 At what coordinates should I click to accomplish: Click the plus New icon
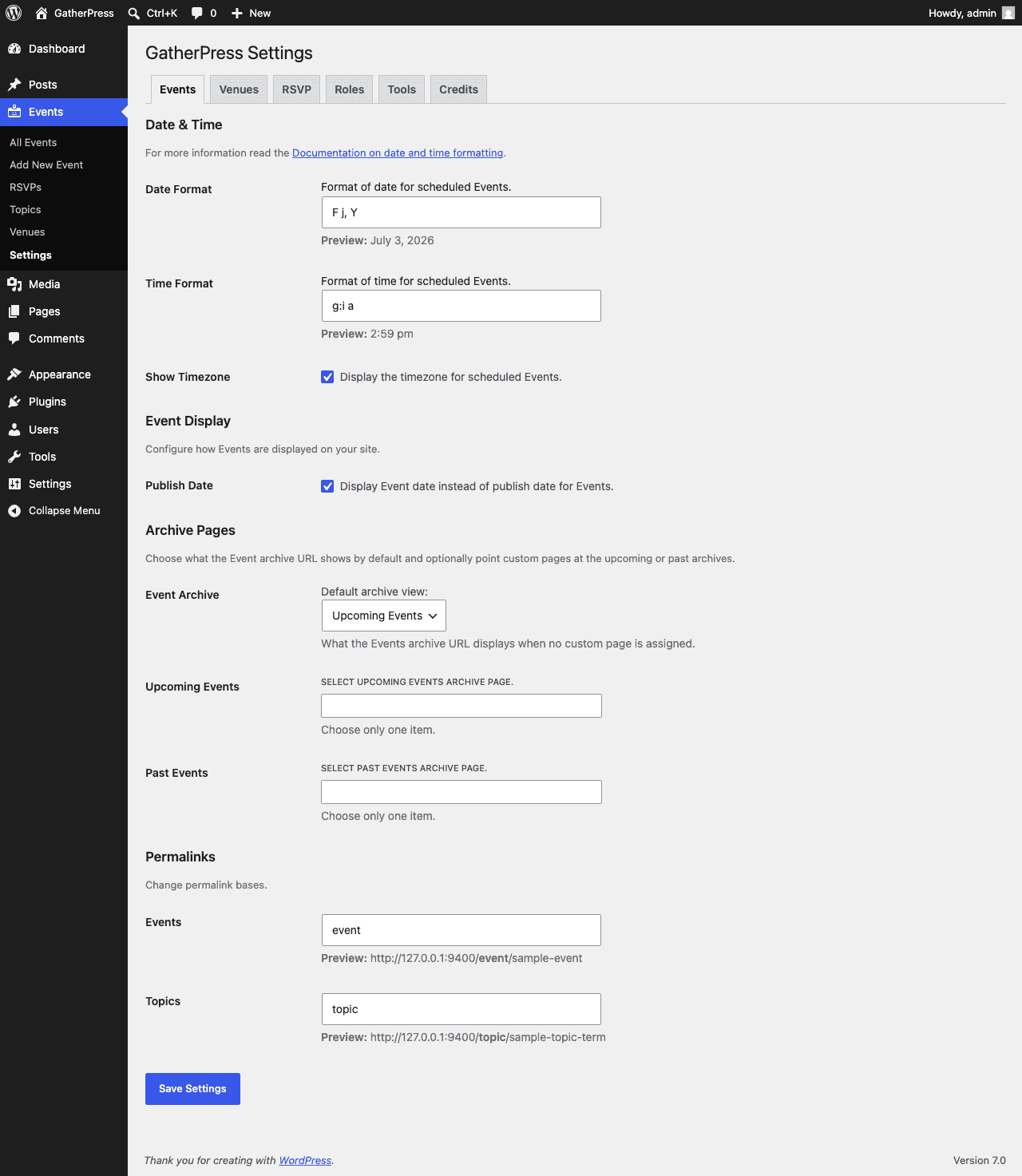click(x=237, y=13)
